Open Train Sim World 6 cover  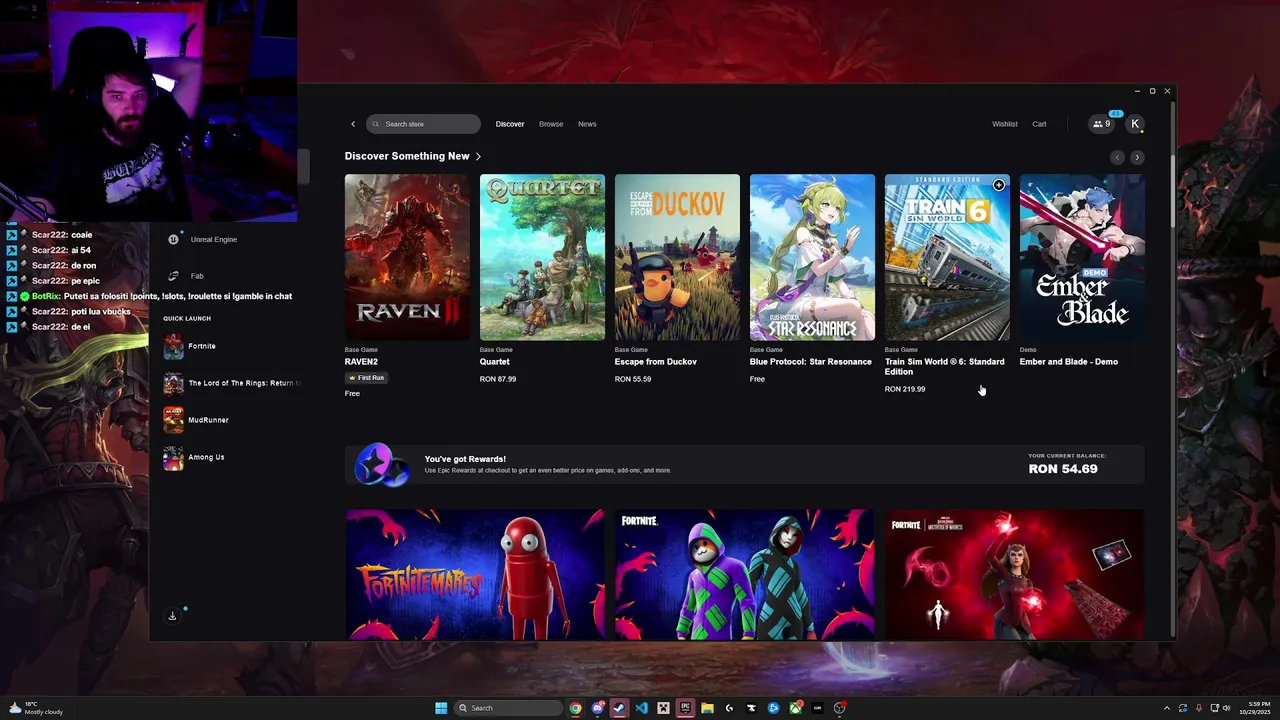tap(947, 257)
